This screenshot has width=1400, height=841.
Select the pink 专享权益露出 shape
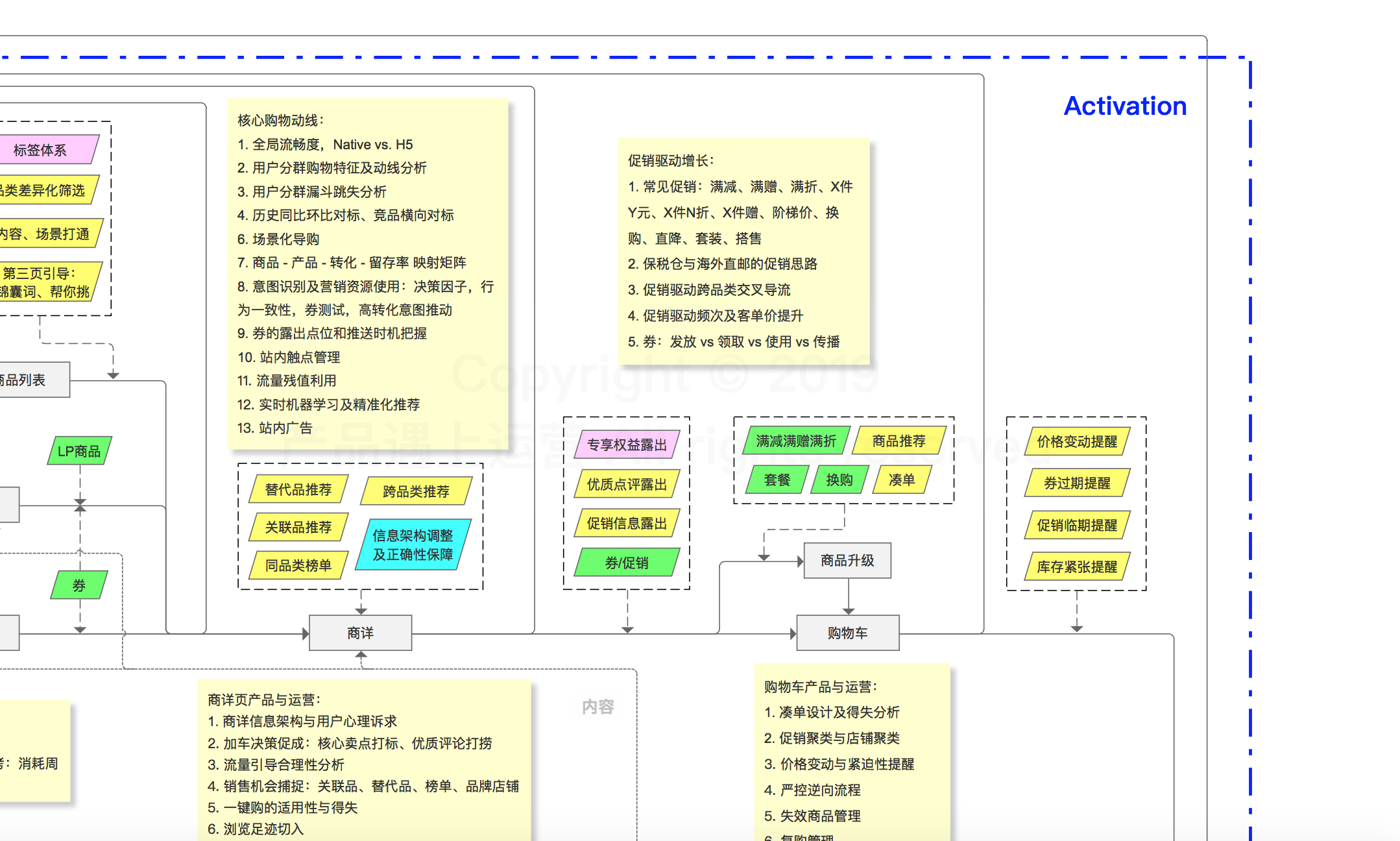click(x=627, y=445)
